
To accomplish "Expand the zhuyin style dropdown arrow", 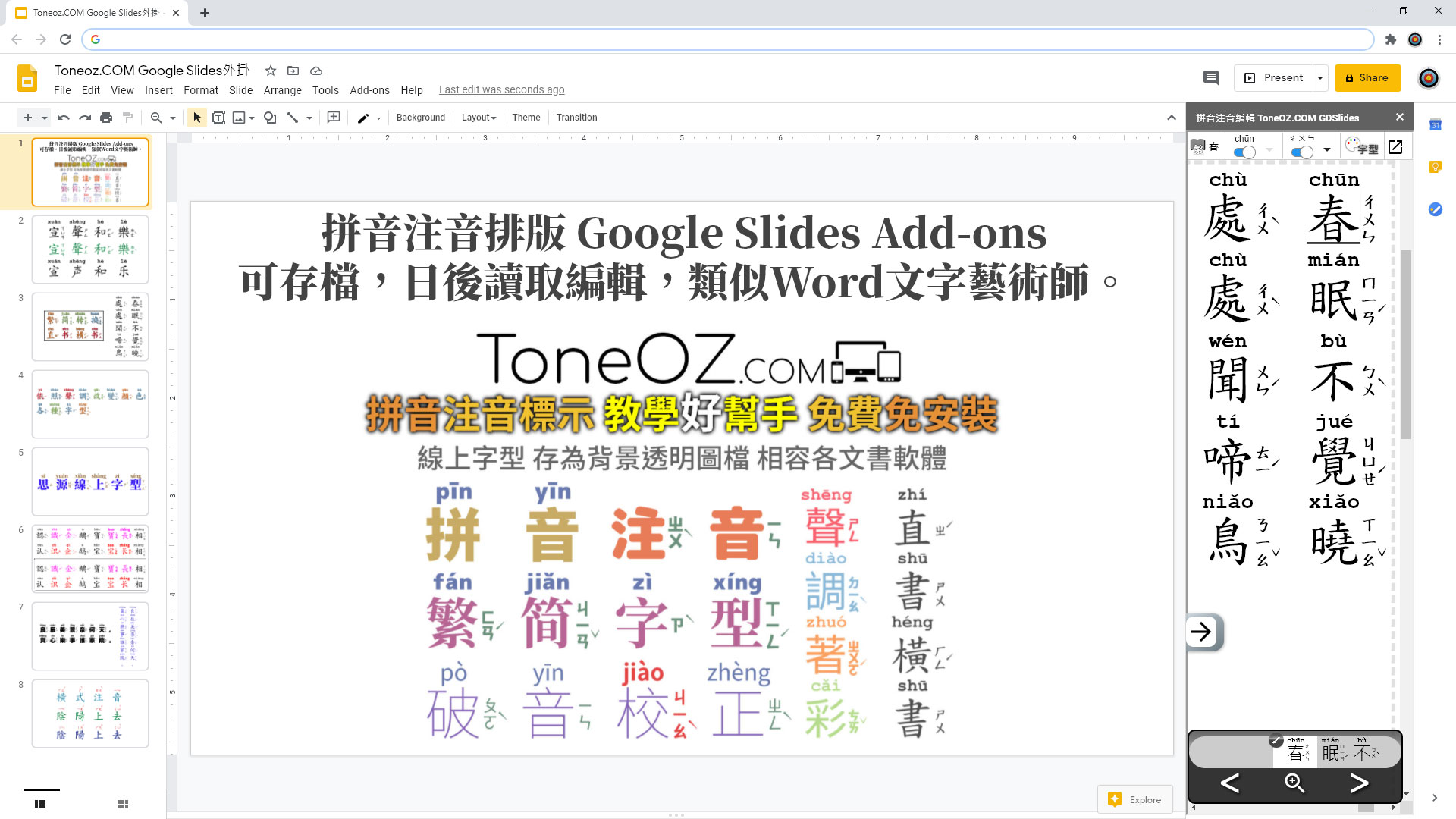I will 1328,149.
